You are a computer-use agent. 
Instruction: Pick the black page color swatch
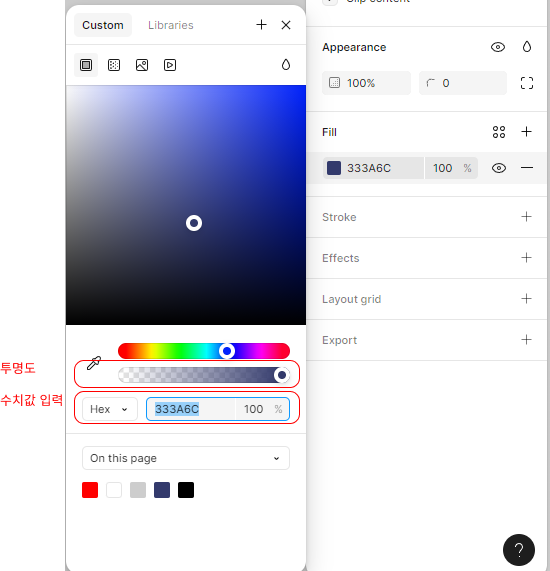(x=186, y=490)
